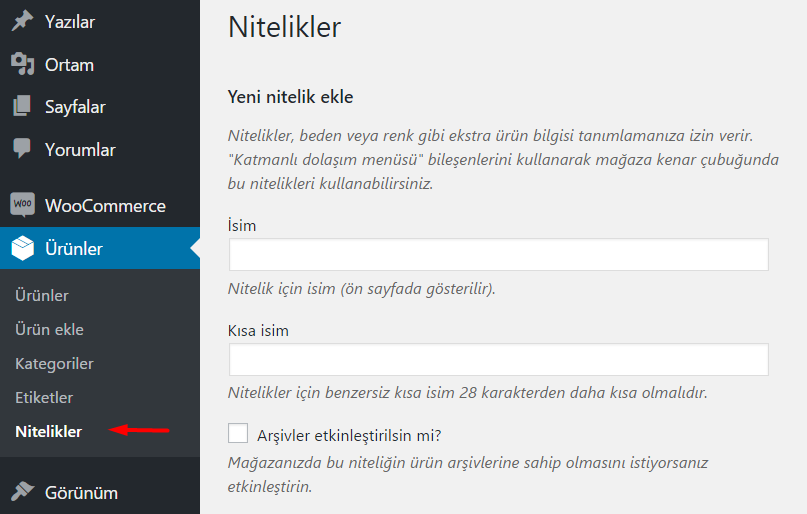Click the Görünüm paintbrush icon

23,492
